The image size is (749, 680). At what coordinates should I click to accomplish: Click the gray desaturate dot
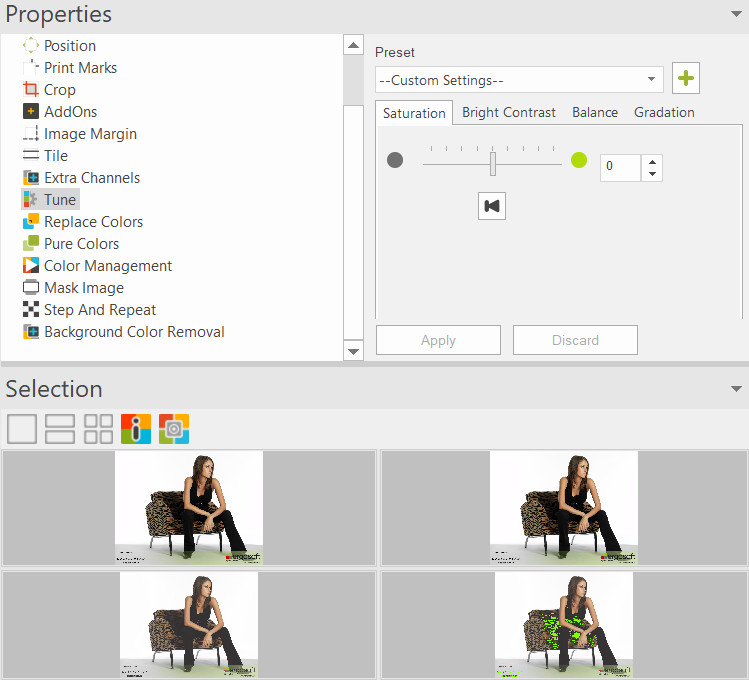[x=395, y=160]
